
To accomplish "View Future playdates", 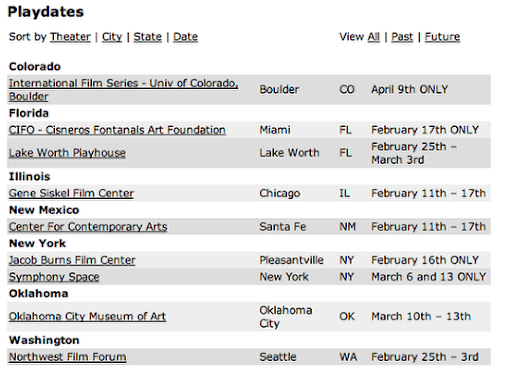I will [442, 37].
